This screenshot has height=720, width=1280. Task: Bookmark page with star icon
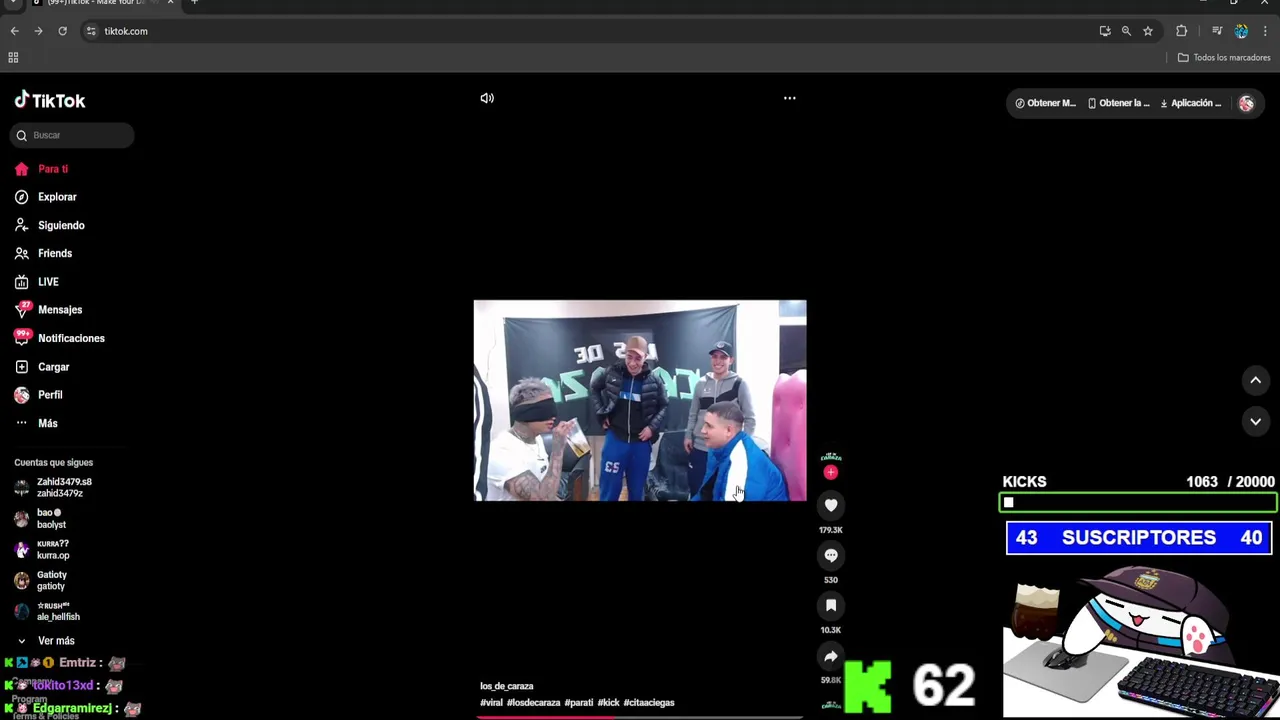pos(1148,31)
